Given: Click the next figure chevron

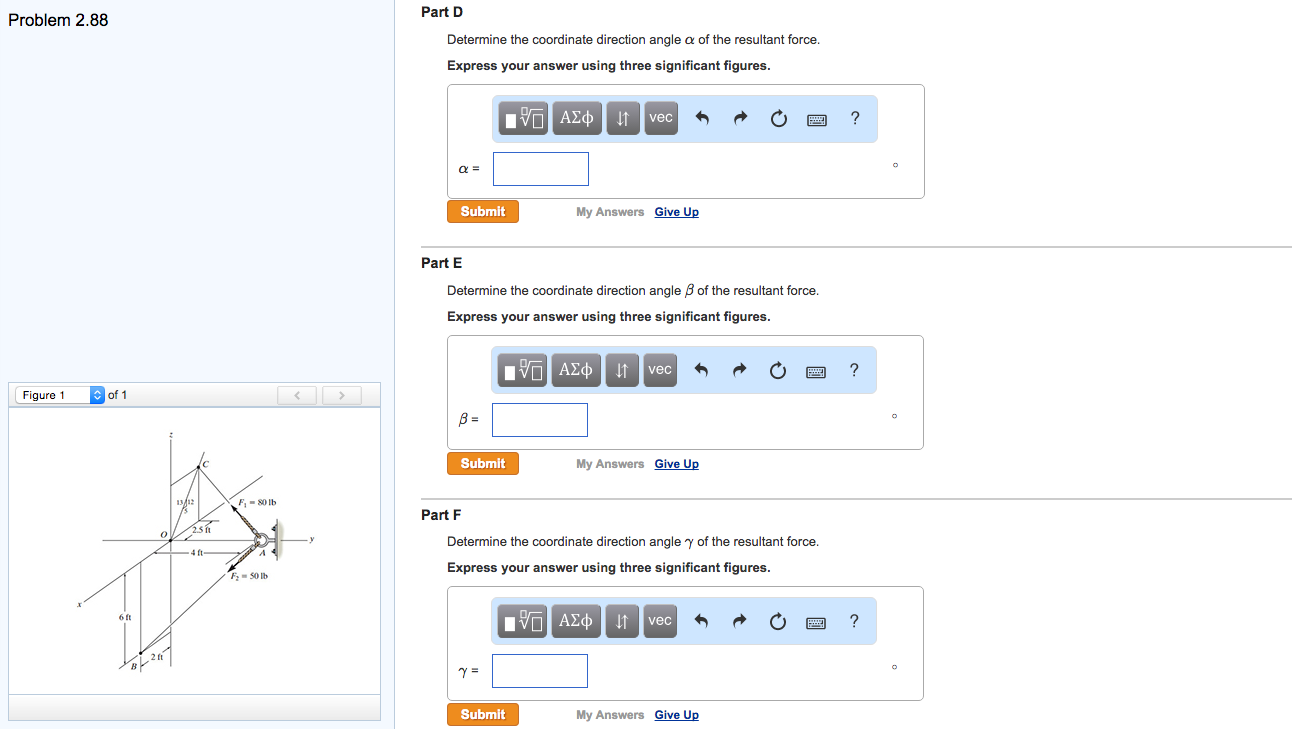Looking at the screenshot, I should pyautogui.click(x=341, y=394).
